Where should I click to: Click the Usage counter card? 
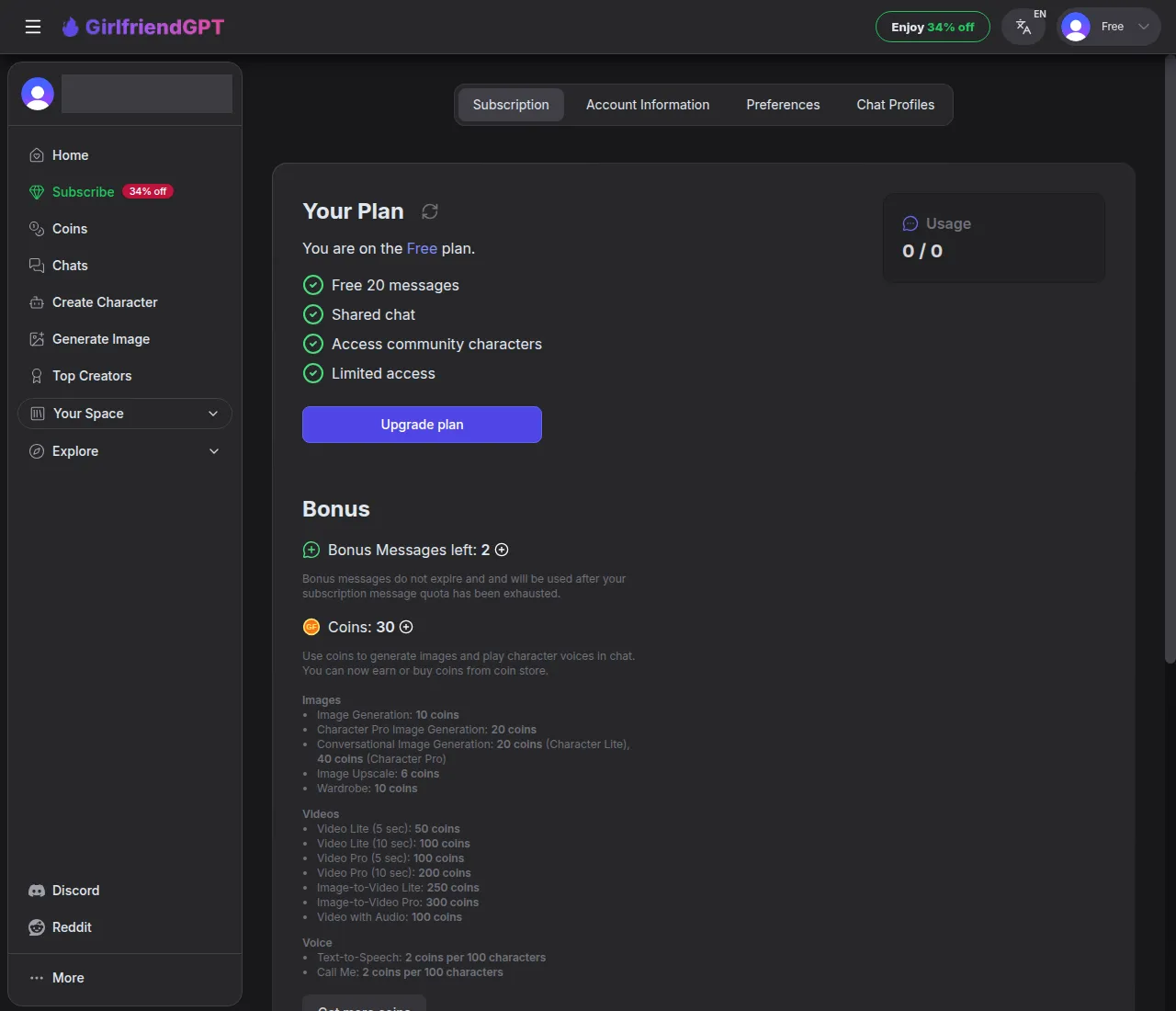pos(994,238)
